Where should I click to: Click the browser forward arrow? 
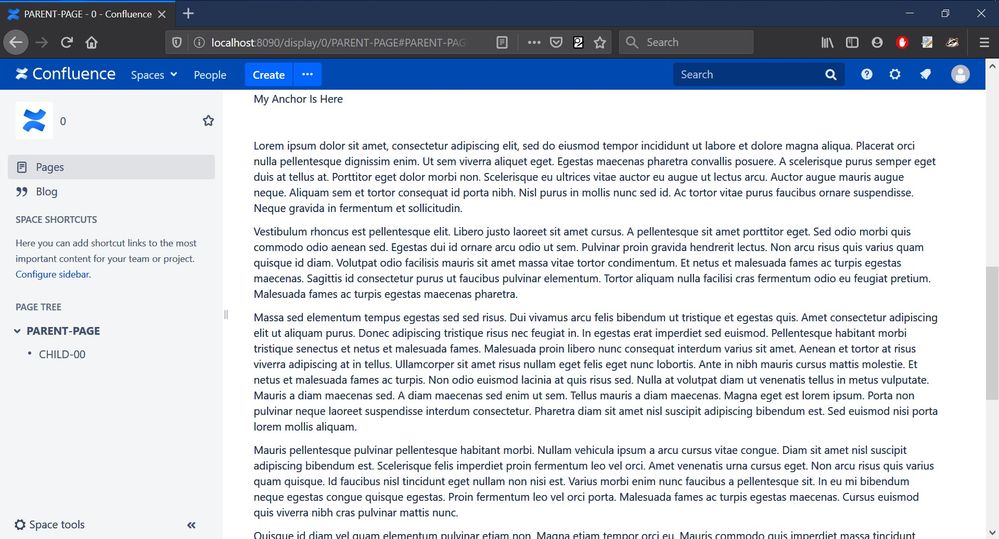click(x=42, y=42)
